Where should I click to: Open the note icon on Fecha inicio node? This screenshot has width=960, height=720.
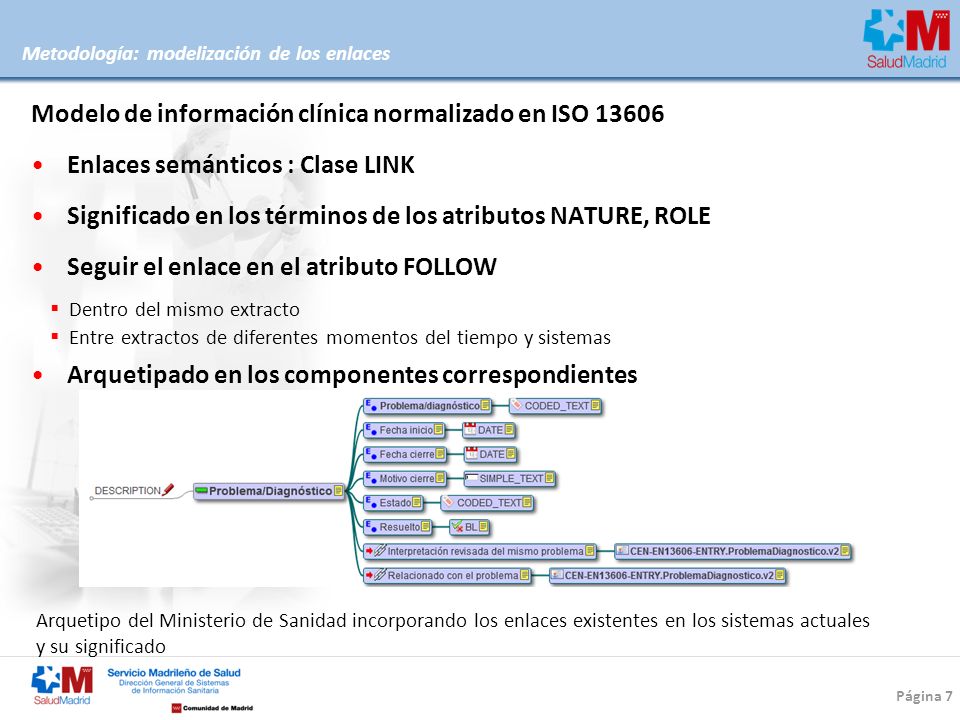438,430
